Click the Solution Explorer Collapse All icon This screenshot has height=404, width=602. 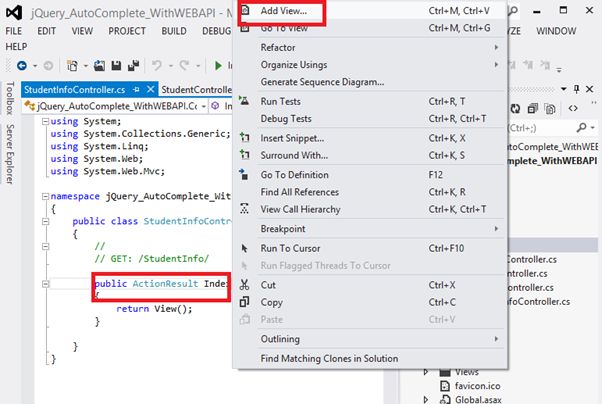click(533, 109)
